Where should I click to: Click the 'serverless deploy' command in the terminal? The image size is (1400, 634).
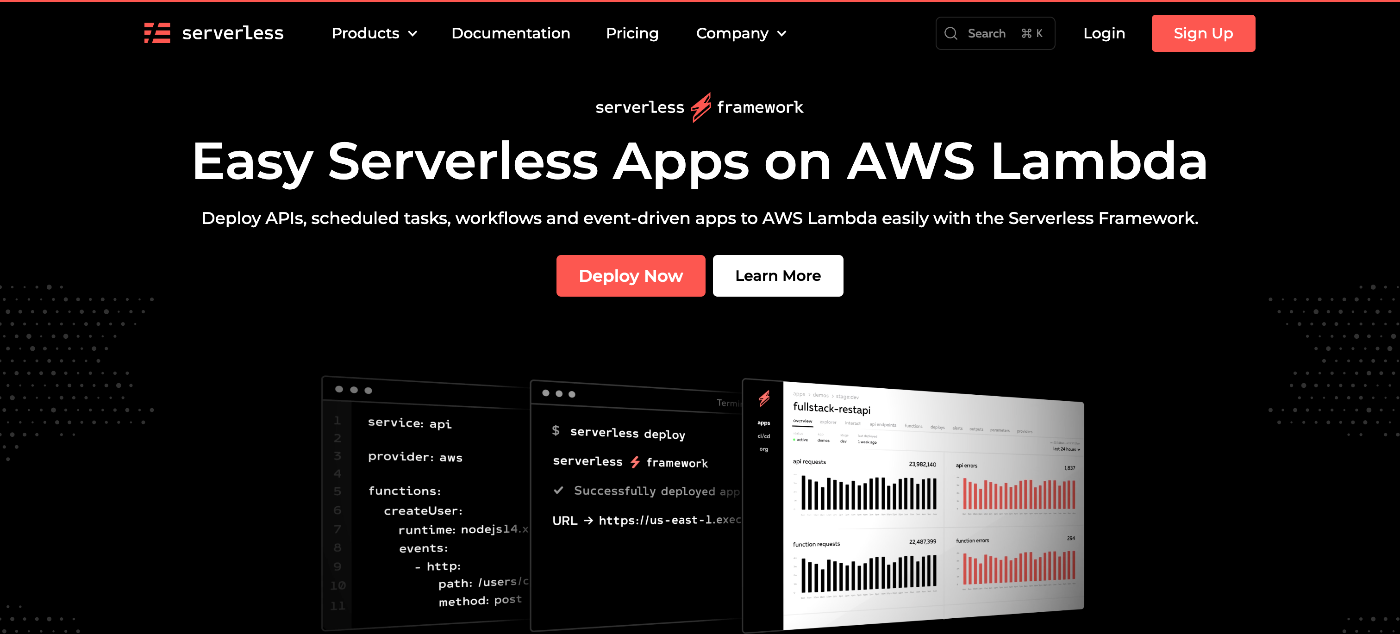(x=628, y=433)
